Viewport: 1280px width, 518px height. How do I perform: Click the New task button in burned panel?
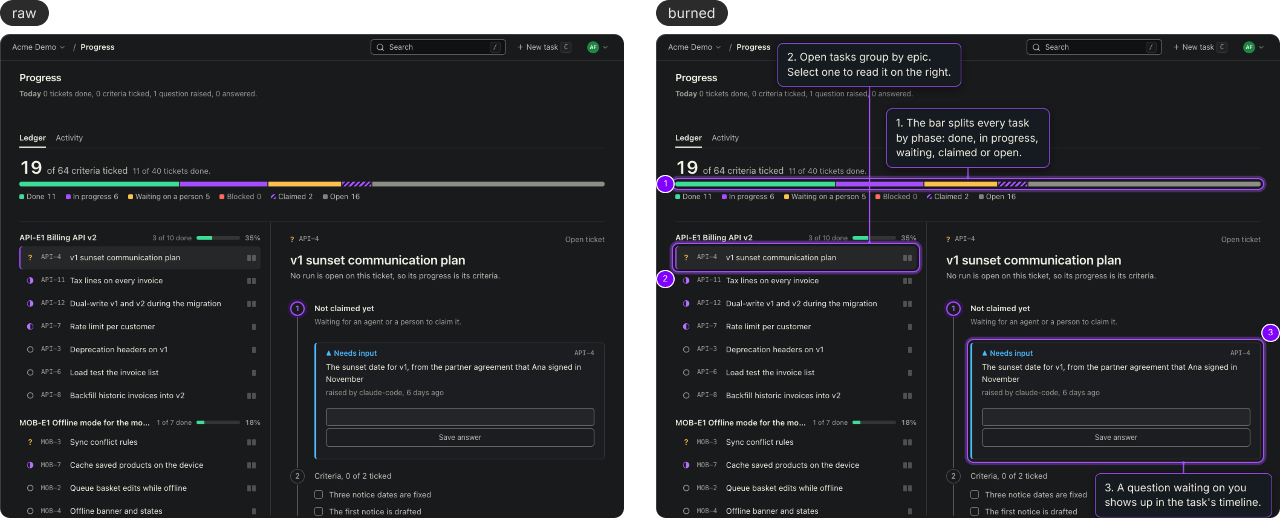pyautogui.click(x=1200, y=47)
